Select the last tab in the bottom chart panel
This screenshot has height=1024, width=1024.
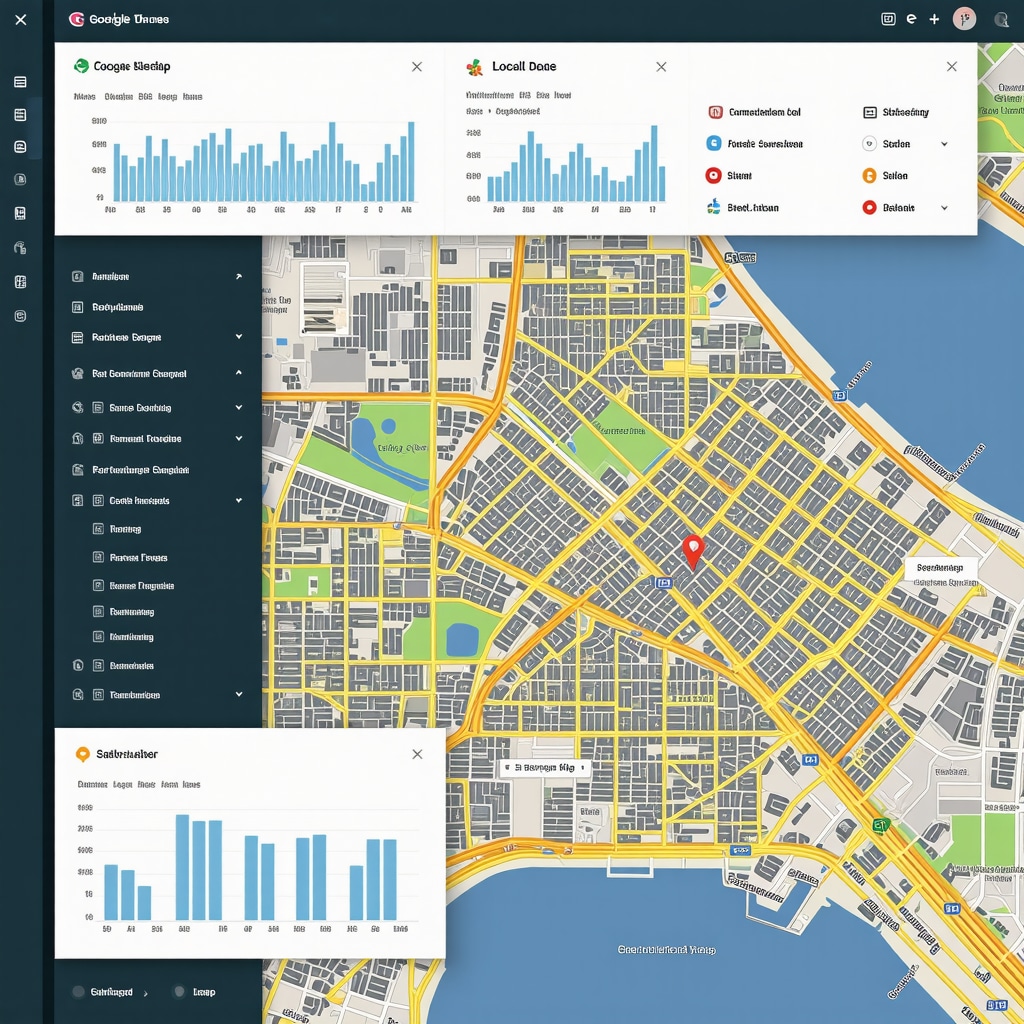click(x=191, y=784)
